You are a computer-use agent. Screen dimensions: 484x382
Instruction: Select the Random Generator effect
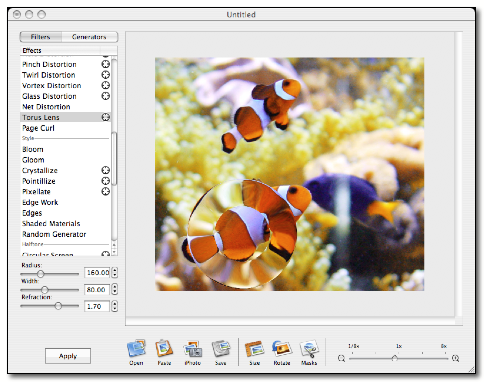(54, 234)
